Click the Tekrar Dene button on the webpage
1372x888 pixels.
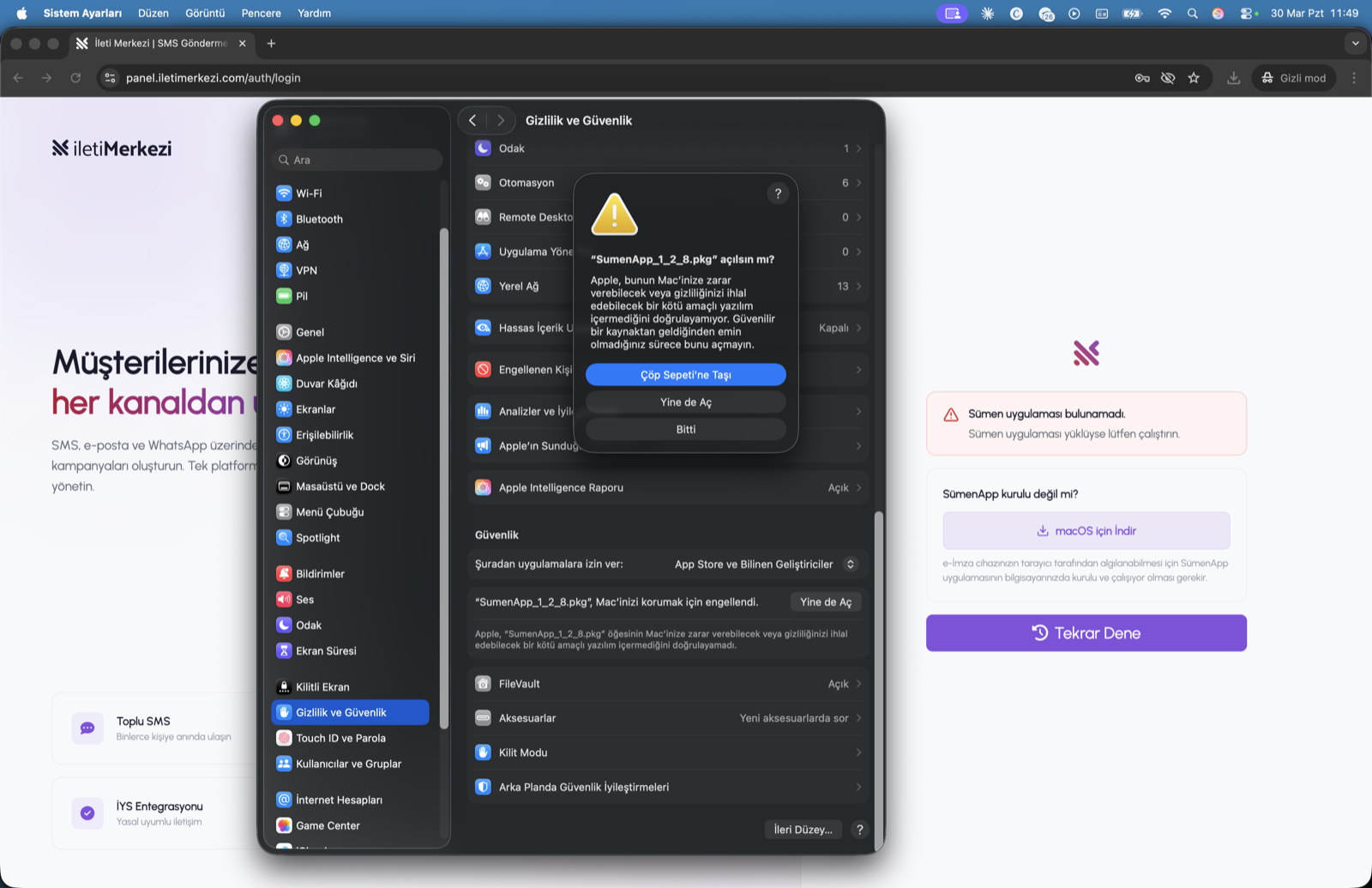[x=1086, y=632]
